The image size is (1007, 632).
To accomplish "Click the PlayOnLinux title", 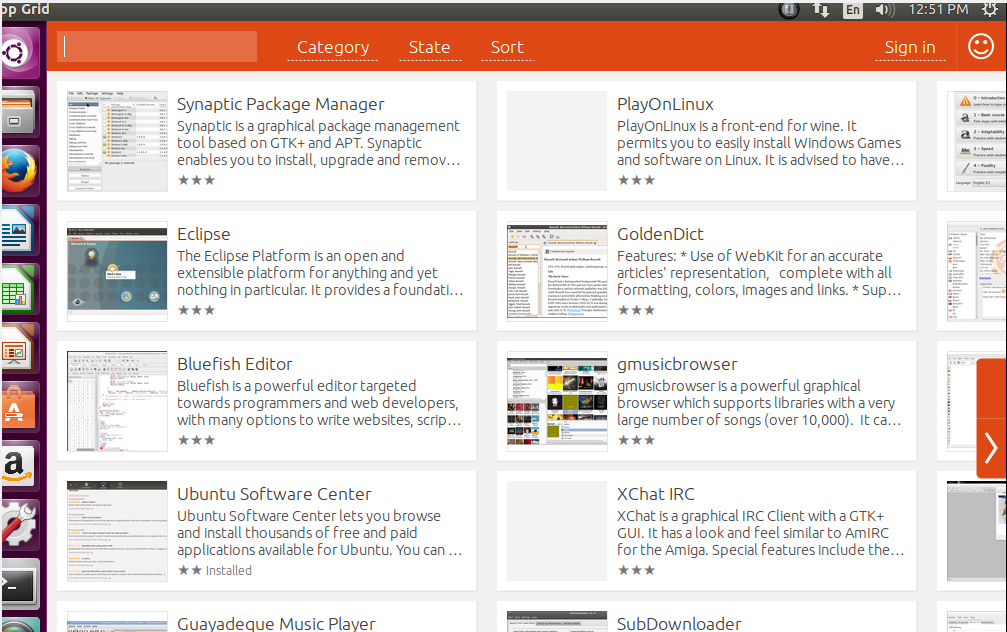I will (x=665, y=104).
